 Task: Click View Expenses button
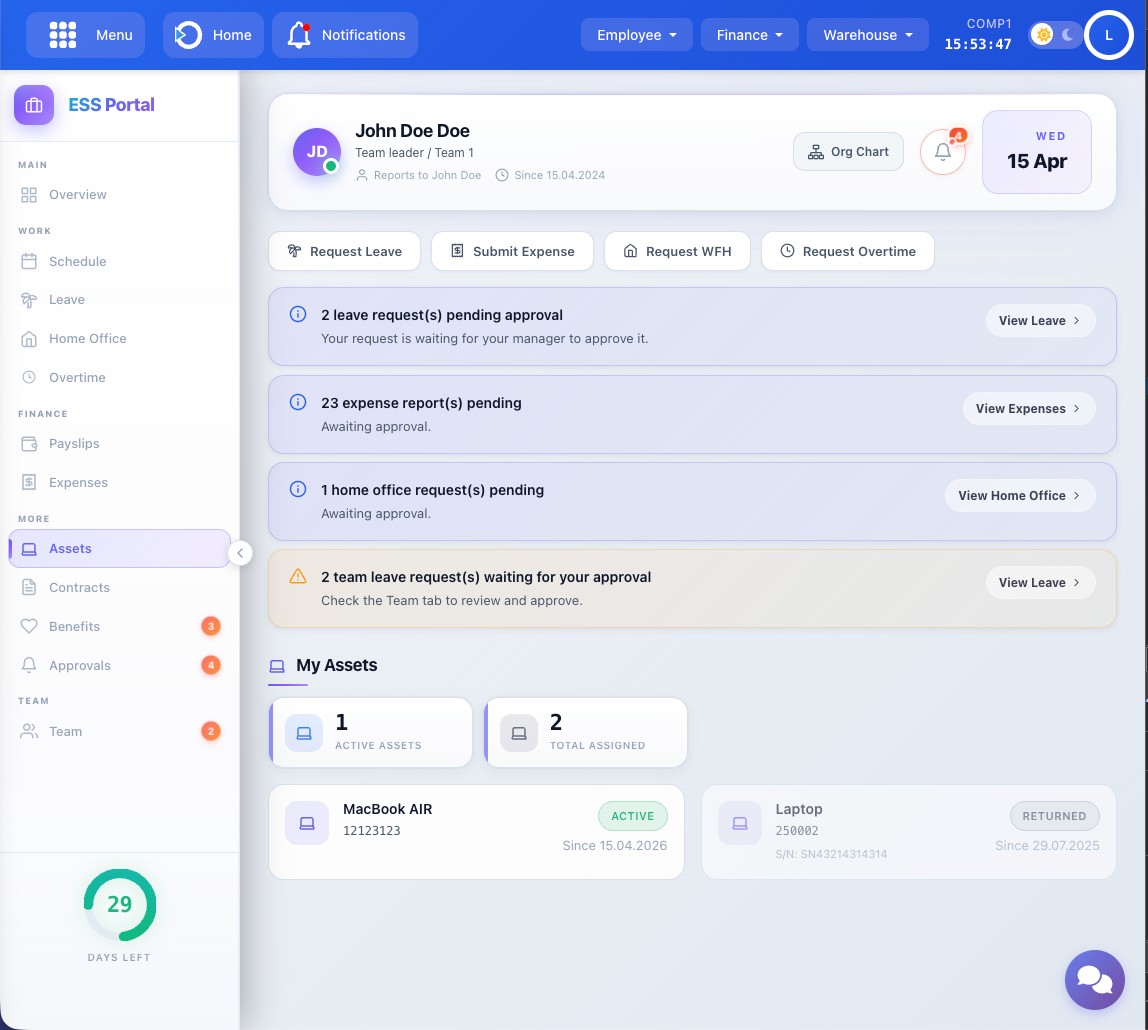click(1028, 408)
